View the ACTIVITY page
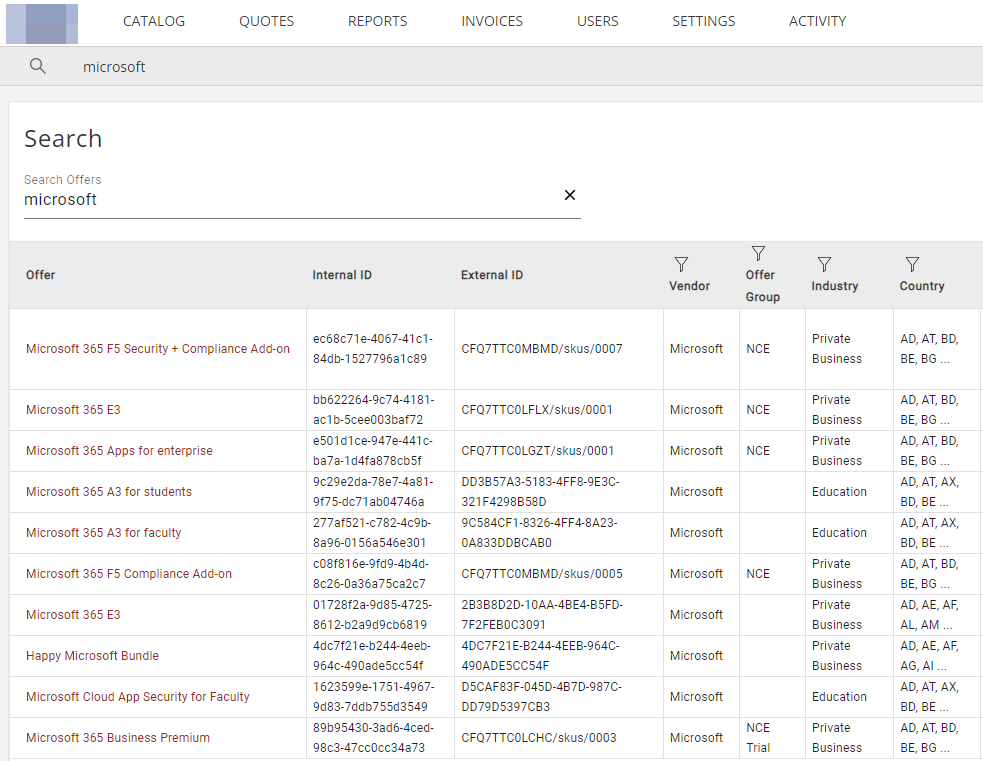The height and width of the screenshot is (761, 983). click(817, 20)
